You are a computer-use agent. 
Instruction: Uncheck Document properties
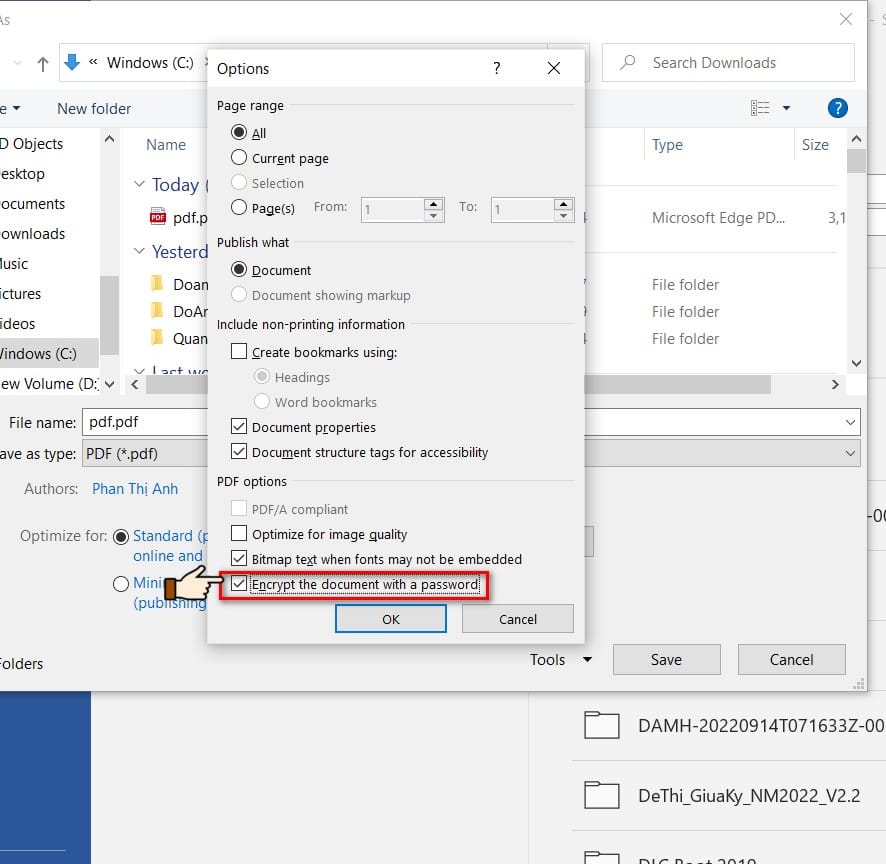[239, 426]
